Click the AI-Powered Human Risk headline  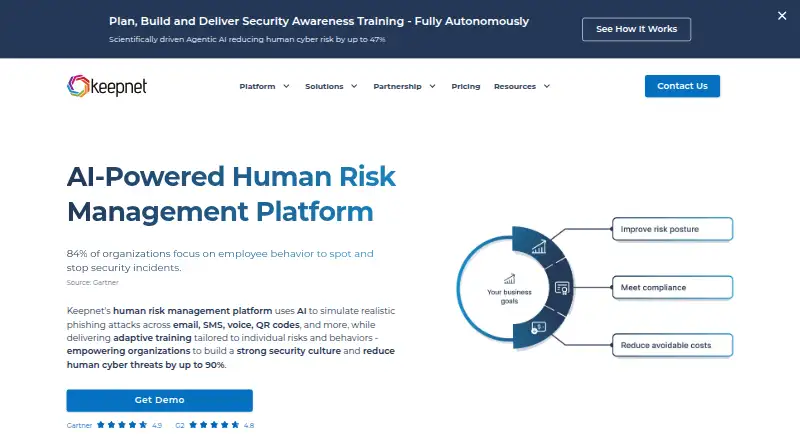[231, 194]
